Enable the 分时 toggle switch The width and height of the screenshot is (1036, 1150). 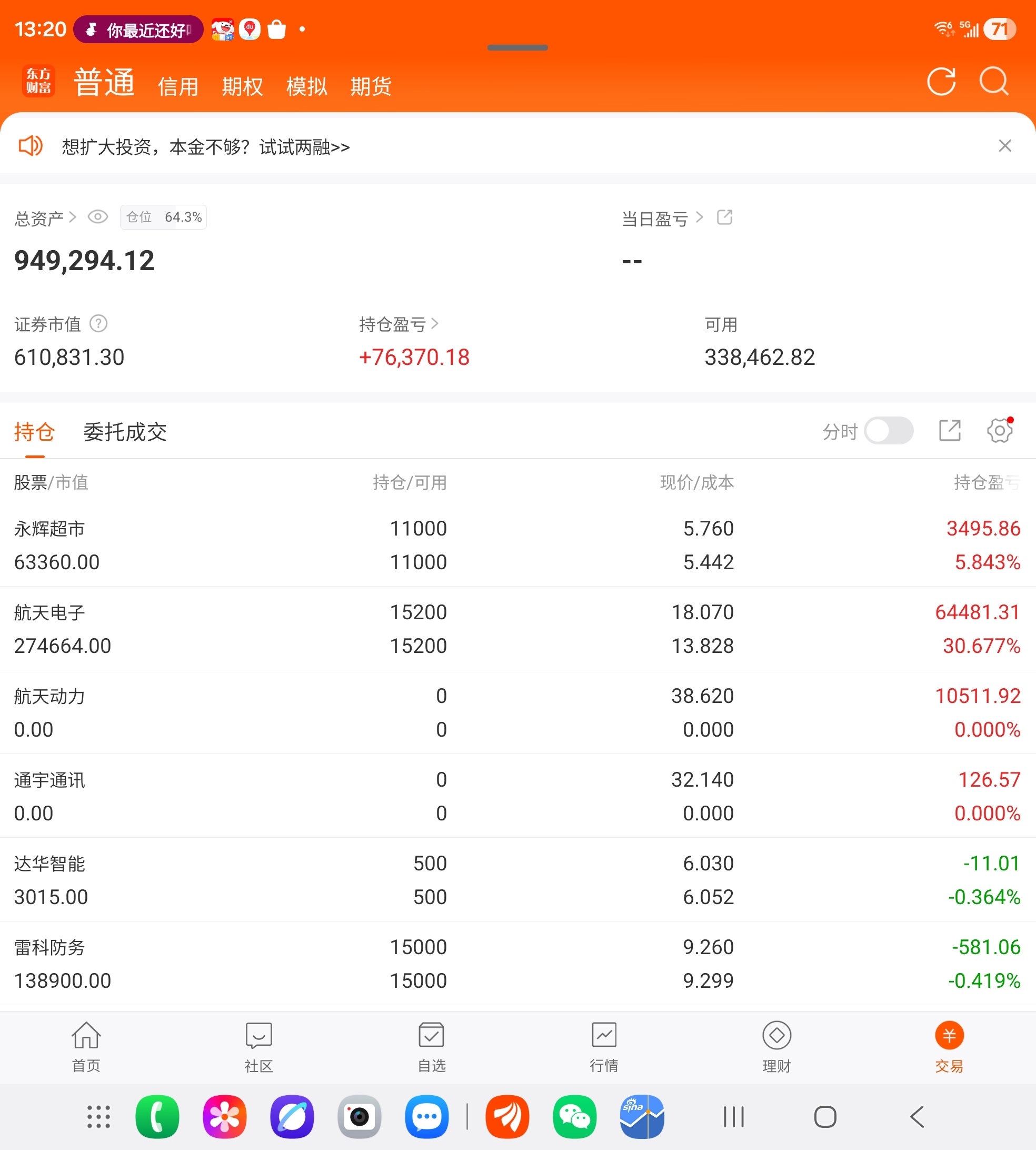coord(889,431)
